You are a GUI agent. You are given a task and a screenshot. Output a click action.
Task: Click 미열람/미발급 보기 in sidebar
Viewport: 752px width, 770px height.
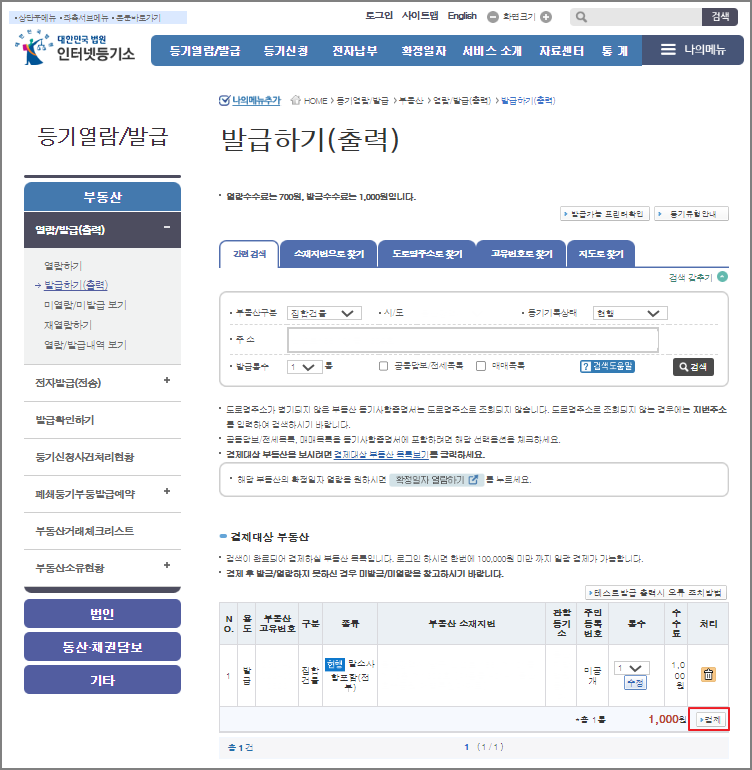tap(85, 305)
